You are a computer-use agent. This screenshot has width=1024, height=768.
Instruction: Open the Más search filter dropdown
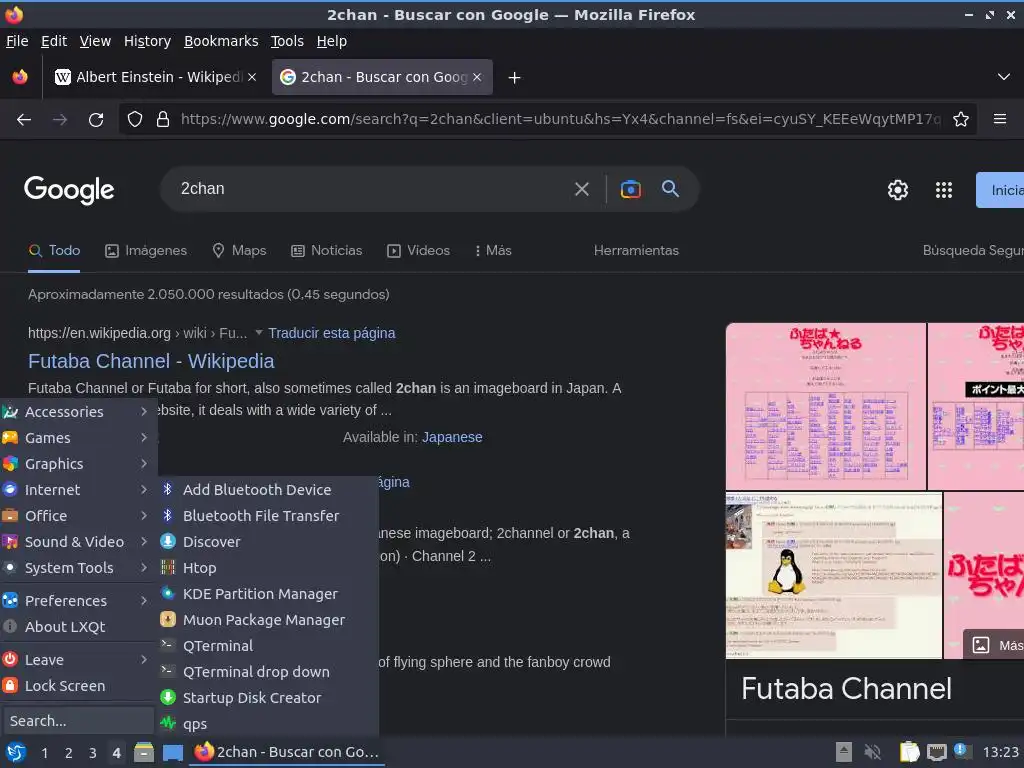pos(493,251)
